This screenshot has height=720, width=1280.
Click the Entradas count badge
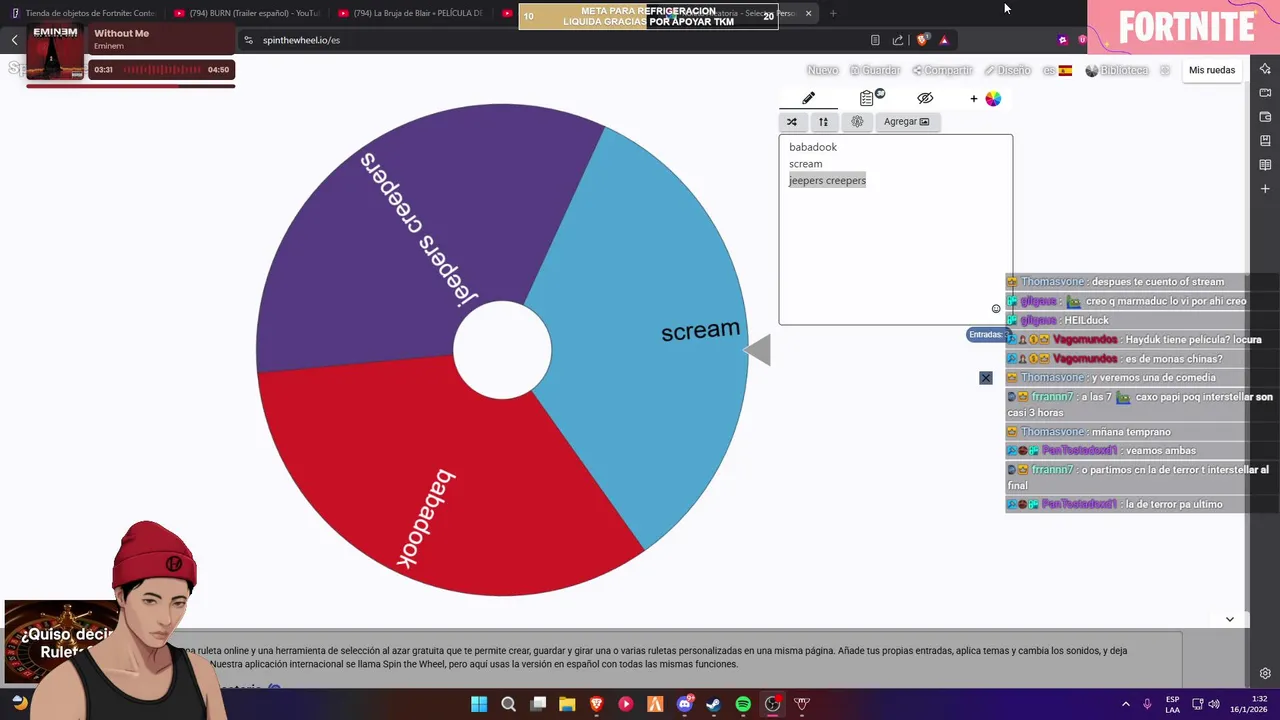click(986, 334)
